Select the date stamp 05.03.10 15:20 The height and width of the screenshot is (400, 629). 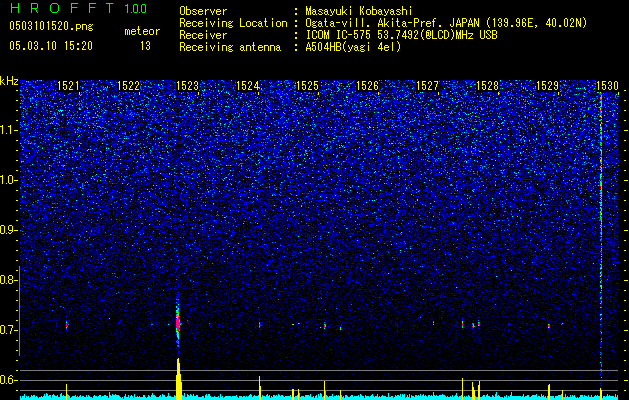point(51,46)
